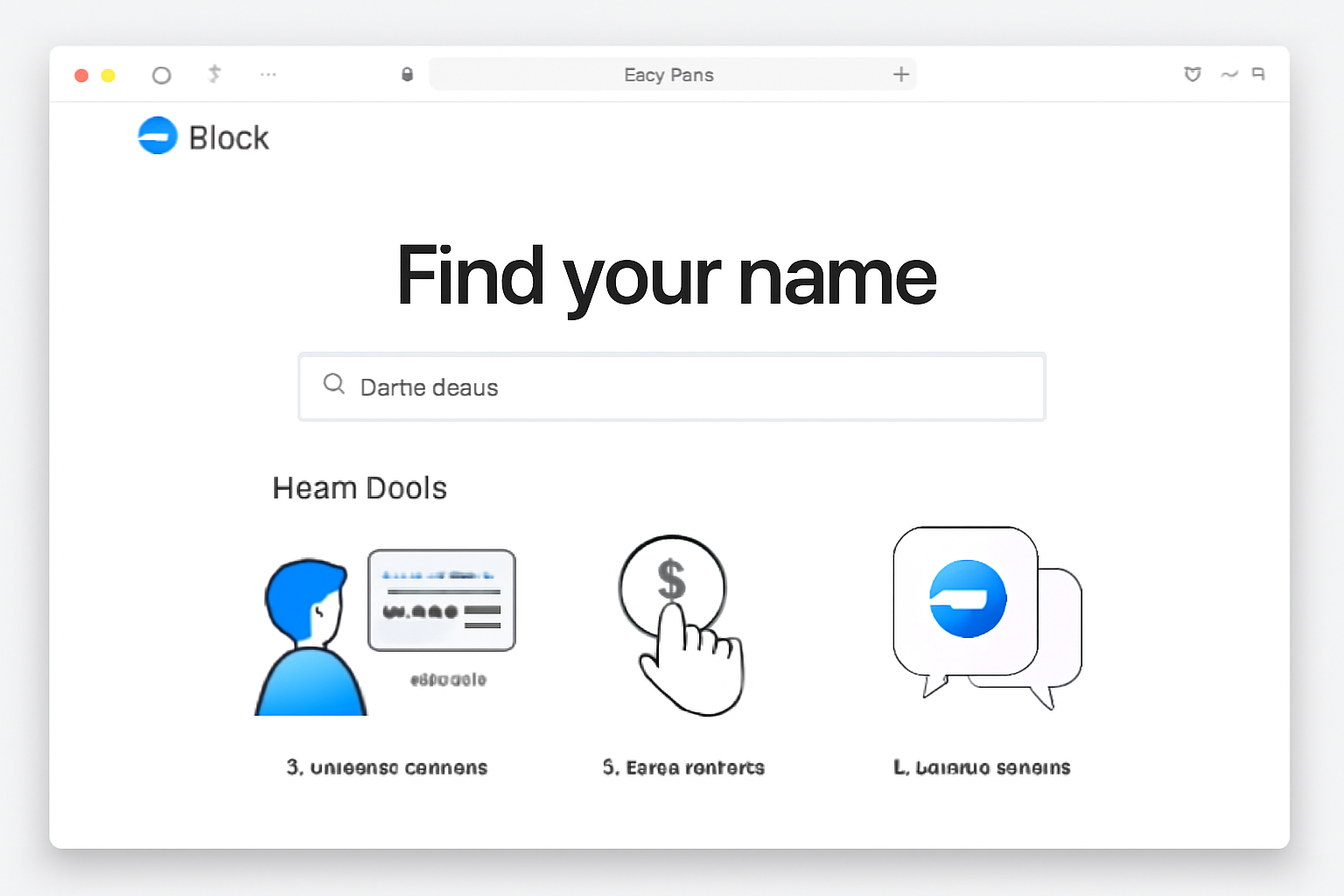This screenshot has height=896, width=1344.
Task: Open a new tab with the plus button
Action: [x=900, y=74]
